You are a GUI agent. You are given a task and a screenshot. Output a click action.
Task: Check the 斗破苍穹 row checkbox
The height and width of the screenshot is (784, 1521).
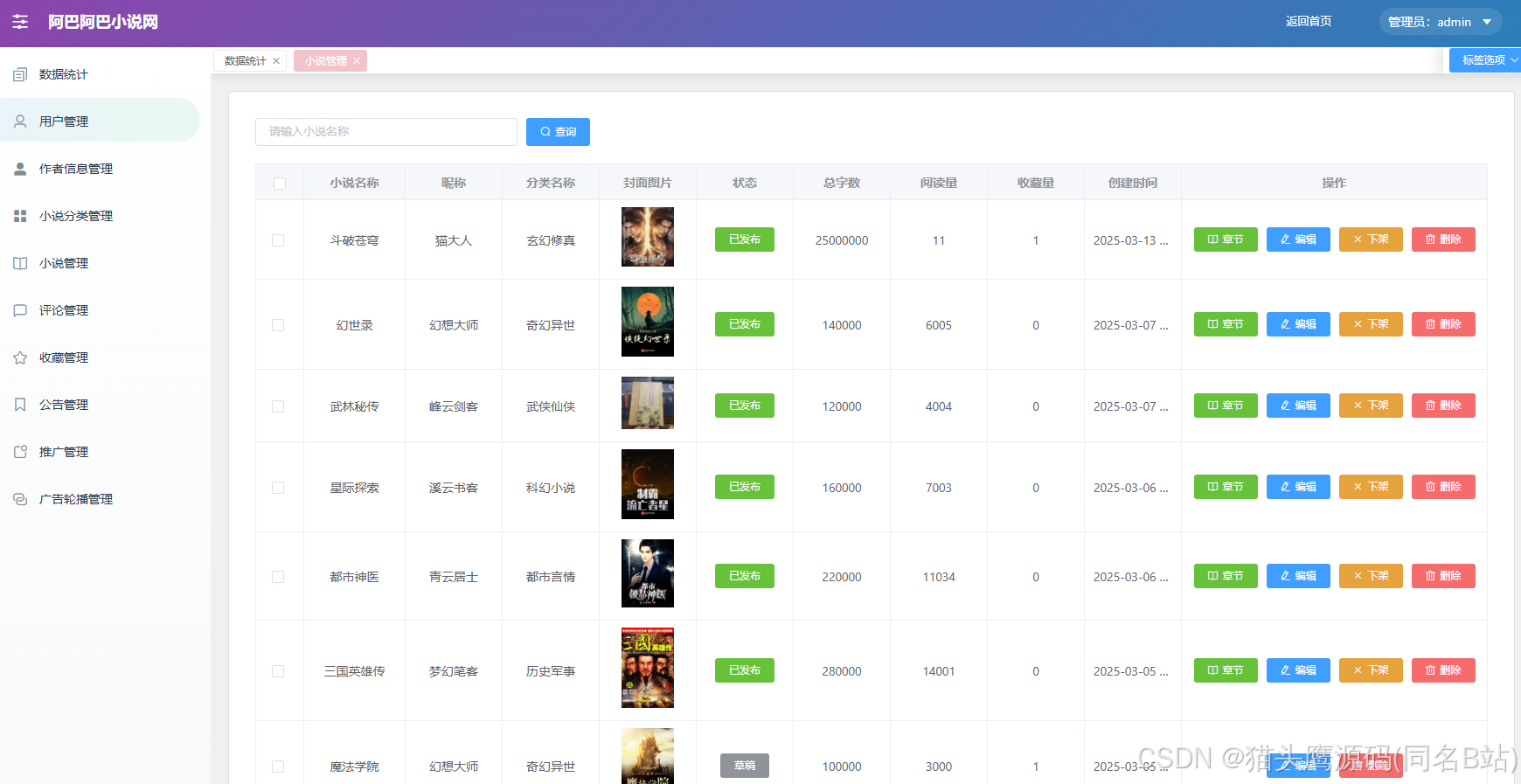pyautogui.click(x=278, y=240)
